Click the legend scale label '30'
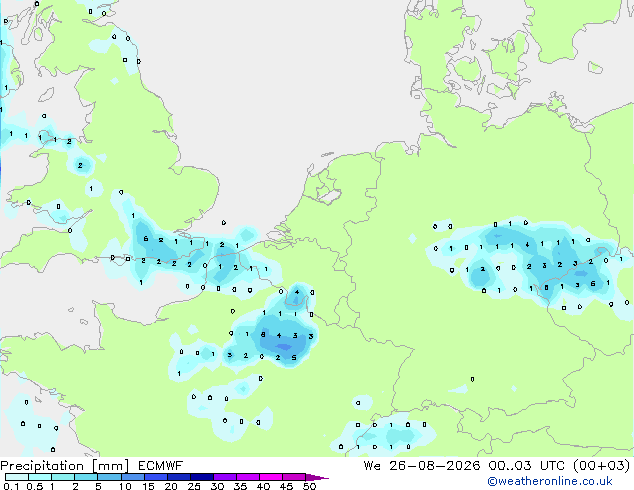Image resolution: width=634 pixels, height=490 pixels. click(x=217, y=486)
